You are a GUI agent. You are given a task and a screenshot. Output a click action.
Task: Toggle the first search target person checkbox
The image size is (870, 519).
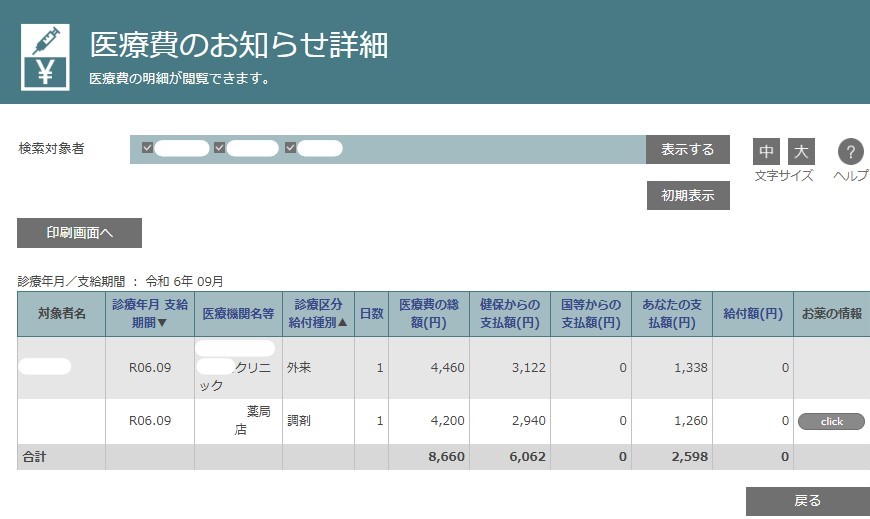click(x=148, y=148)
